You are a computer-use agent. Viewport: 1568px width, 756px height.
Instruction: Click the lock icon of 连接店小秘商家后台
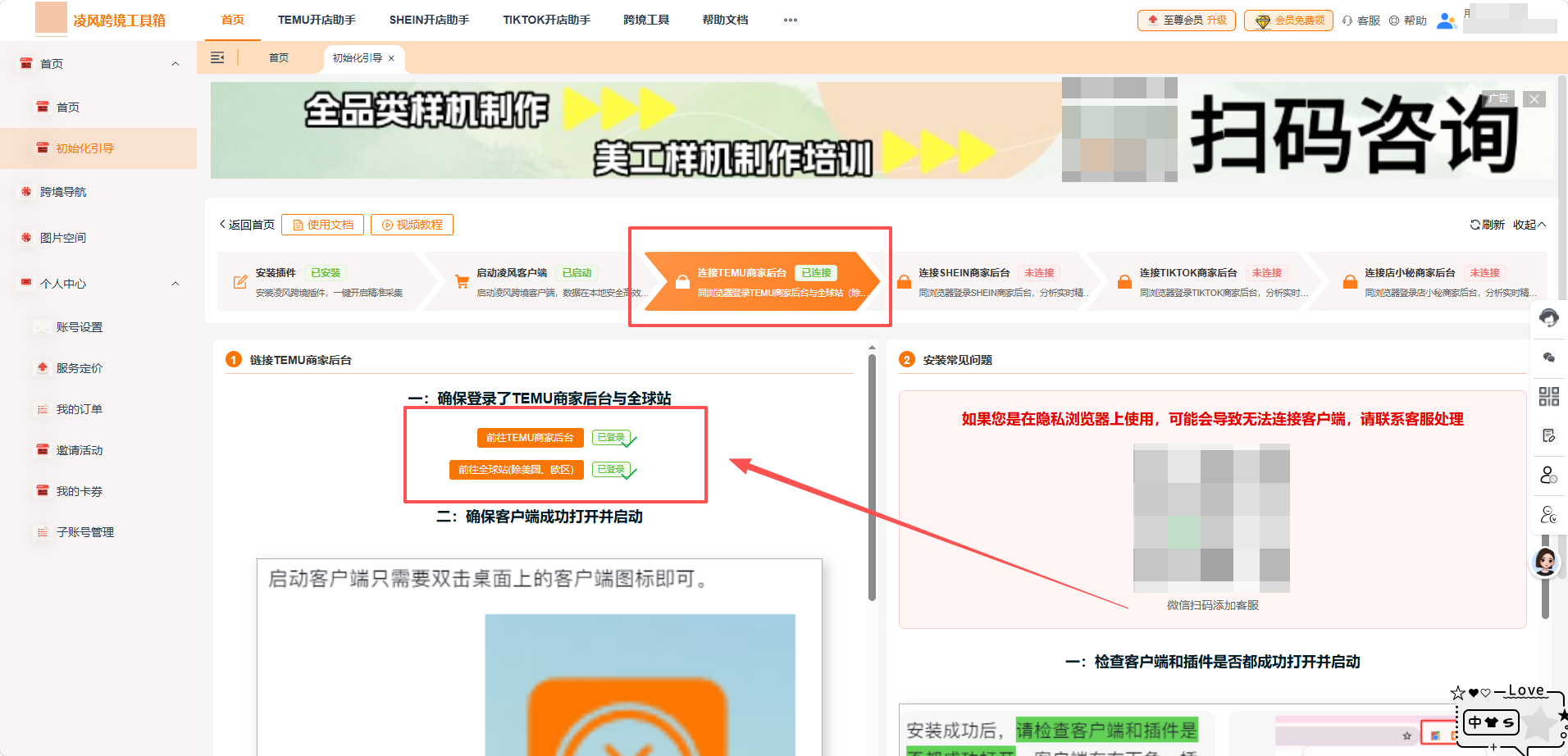point(1350,282)
